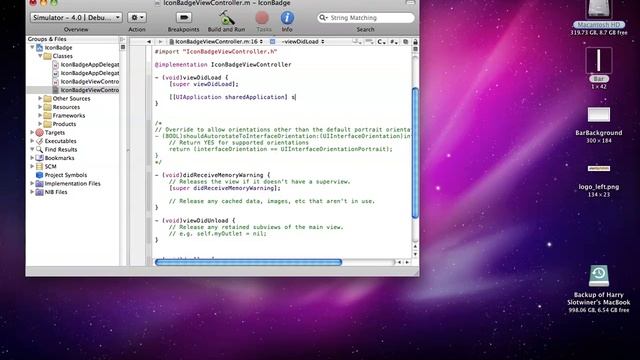Viewport: 640px width, 360px height.
Task: Select the Bar desktop file icon
Action: point(599,60)
